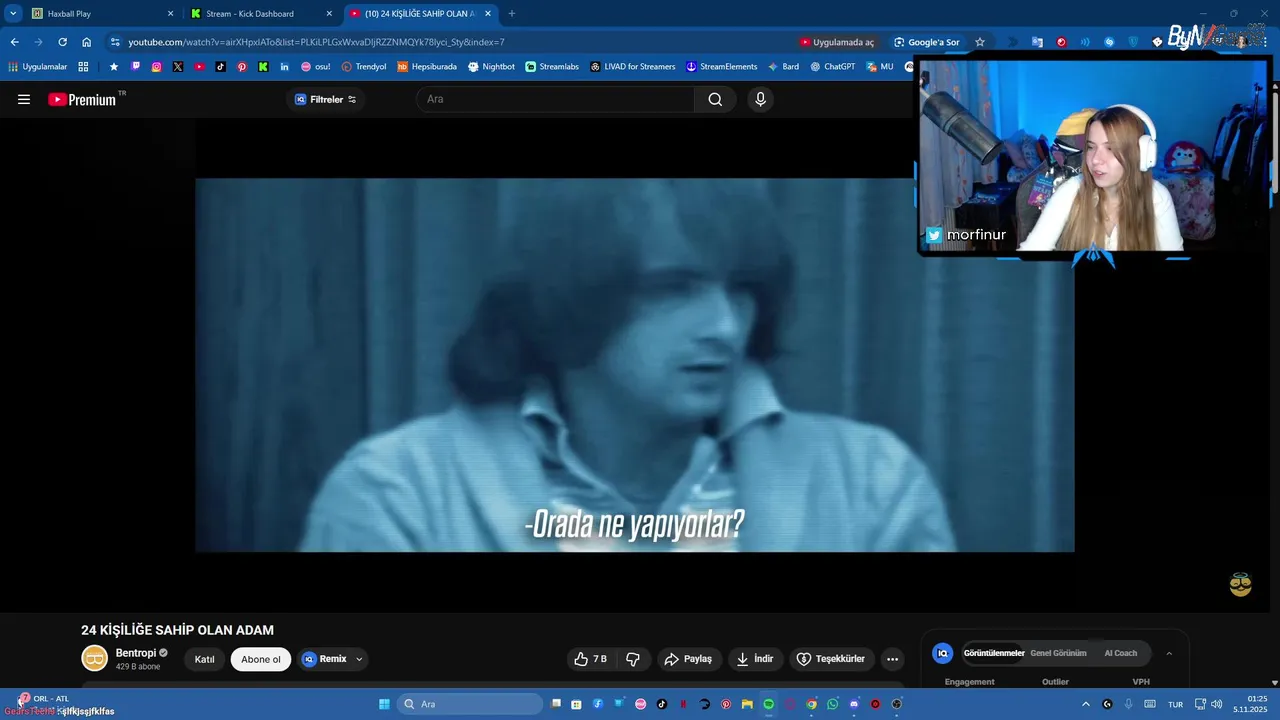The image size is (1280, 720).
Task: Collapse the vidIQ panel chevron
Action: pos(1169,653)
